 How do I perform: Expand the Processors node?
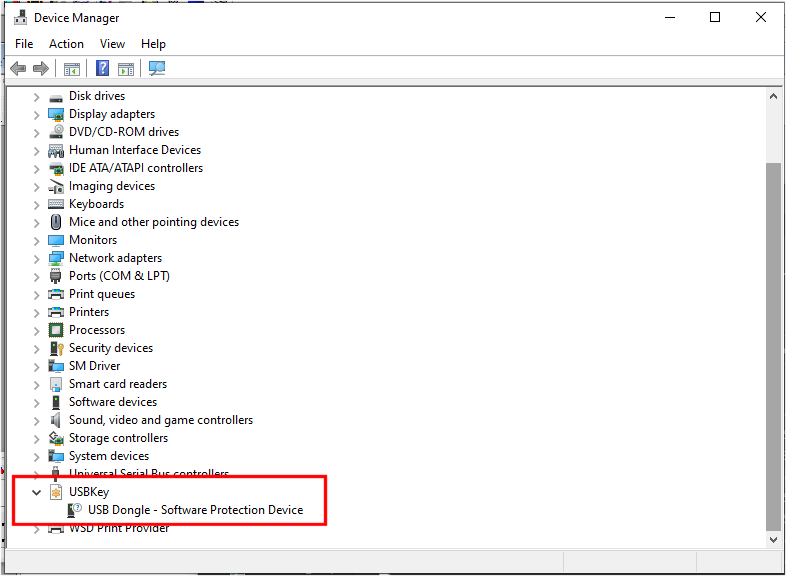click(x=36, y=330)
